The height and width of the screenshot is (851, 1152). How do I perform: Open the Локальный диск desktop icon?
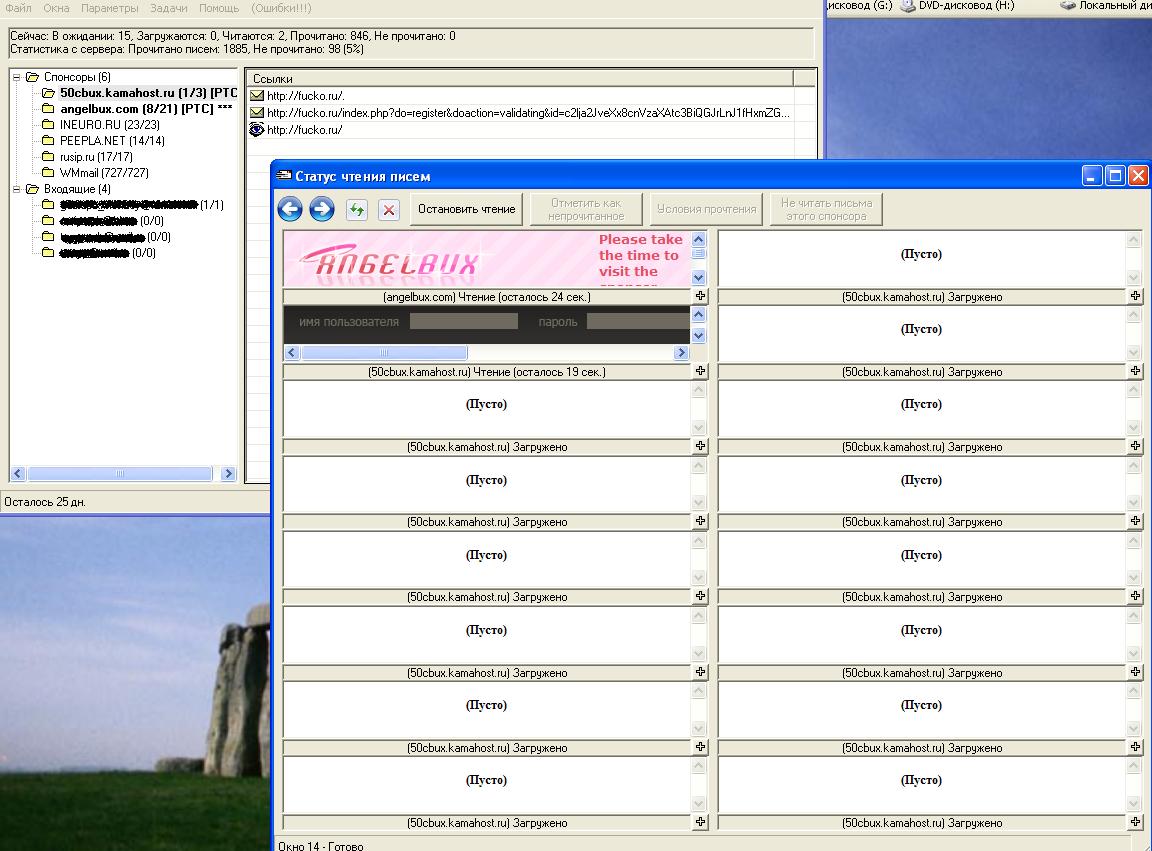1068,6
